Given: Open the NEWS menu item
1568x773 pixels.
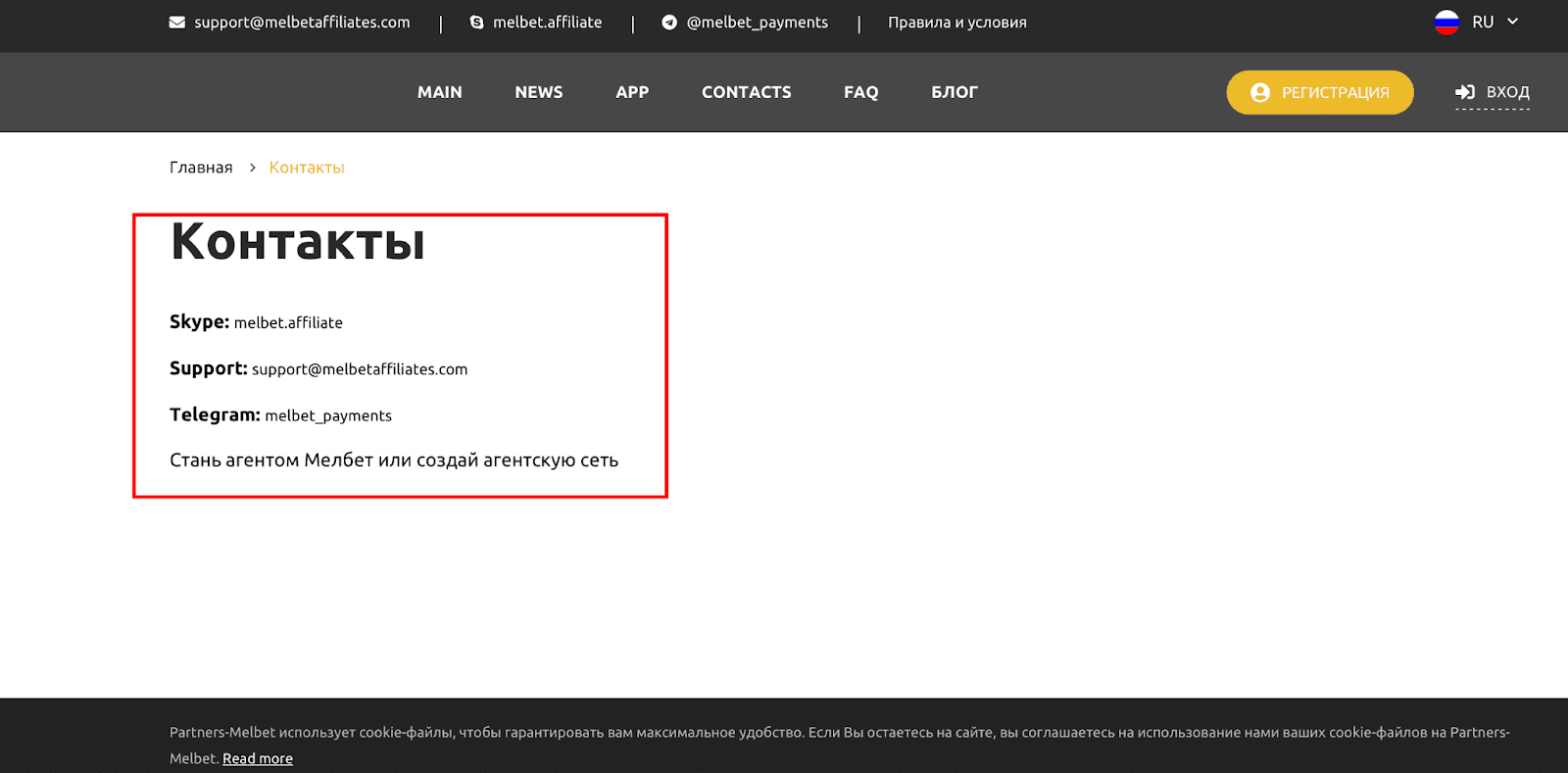Looking at the screenshot, I should (x=539, y=92).
